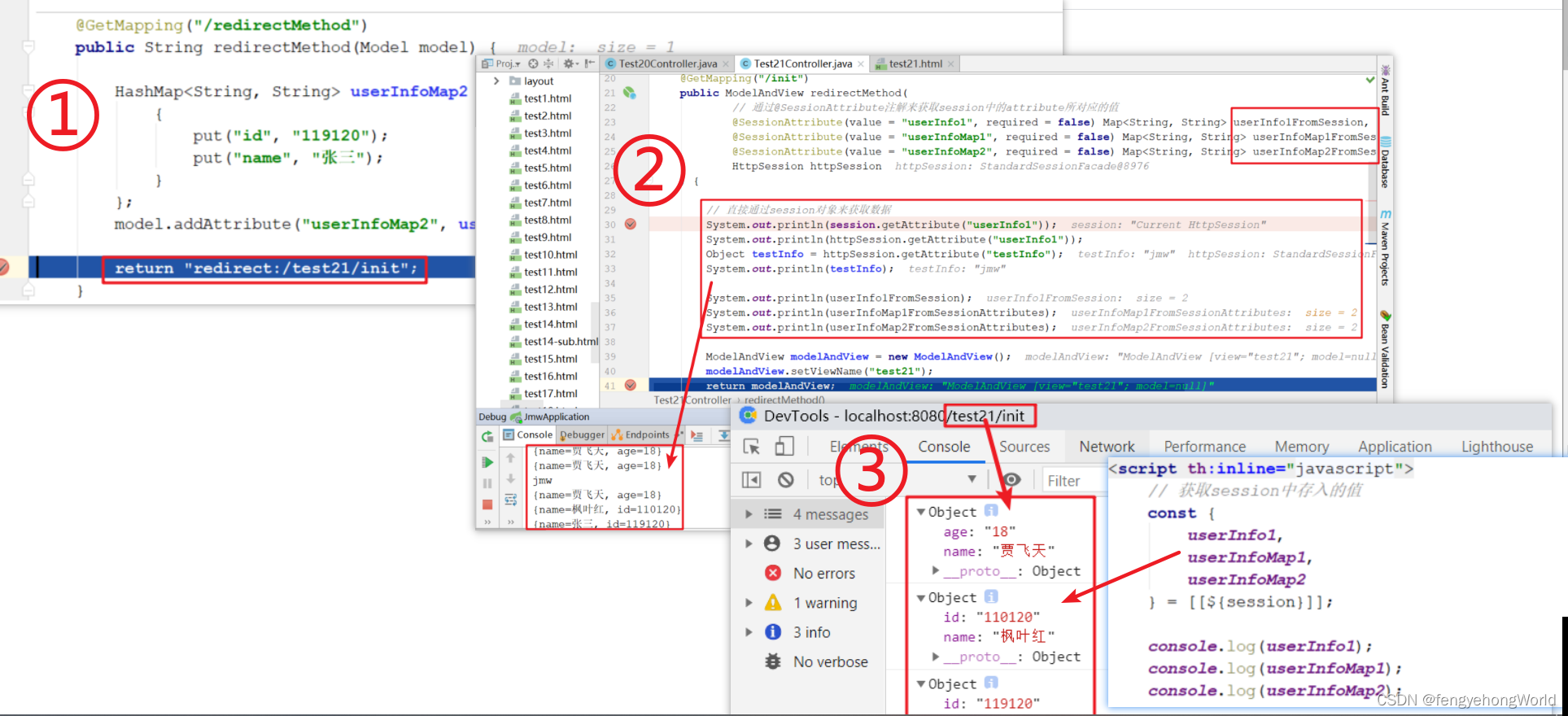Close the Test20Controller.java tab

(x=726, y=64)
